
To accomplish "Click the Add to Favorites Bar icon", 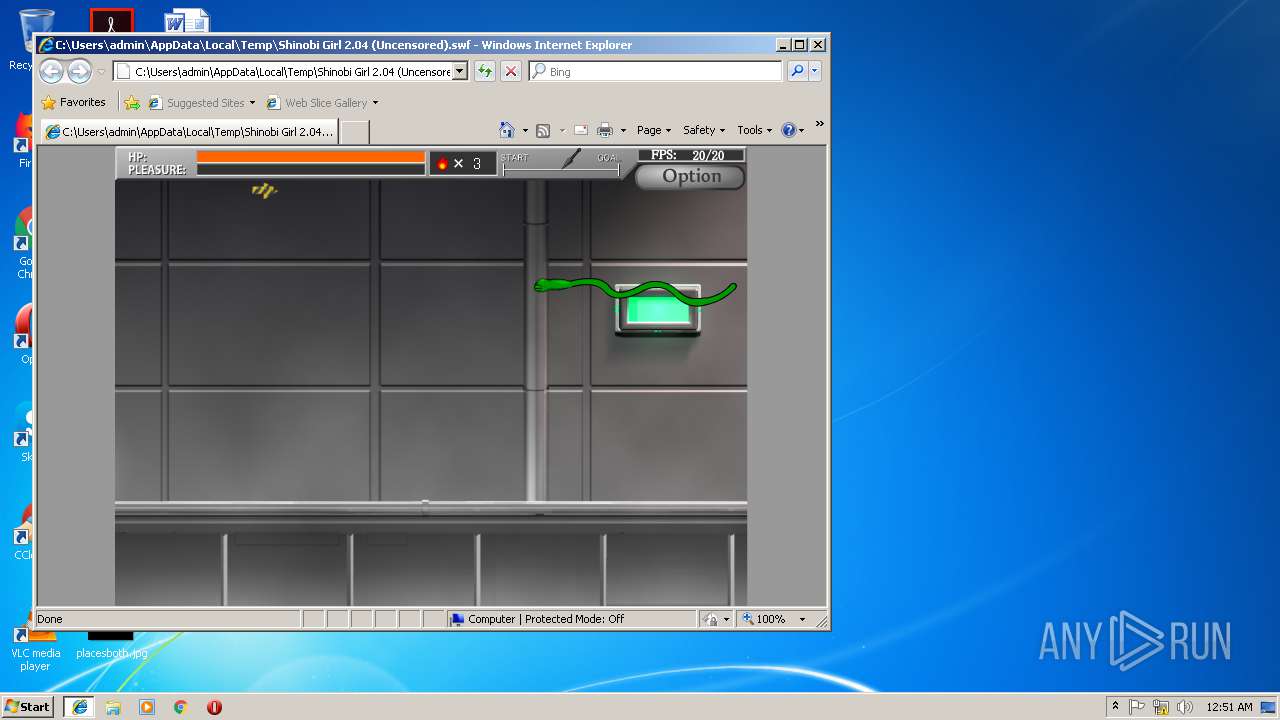I will (x=132, y=102).
